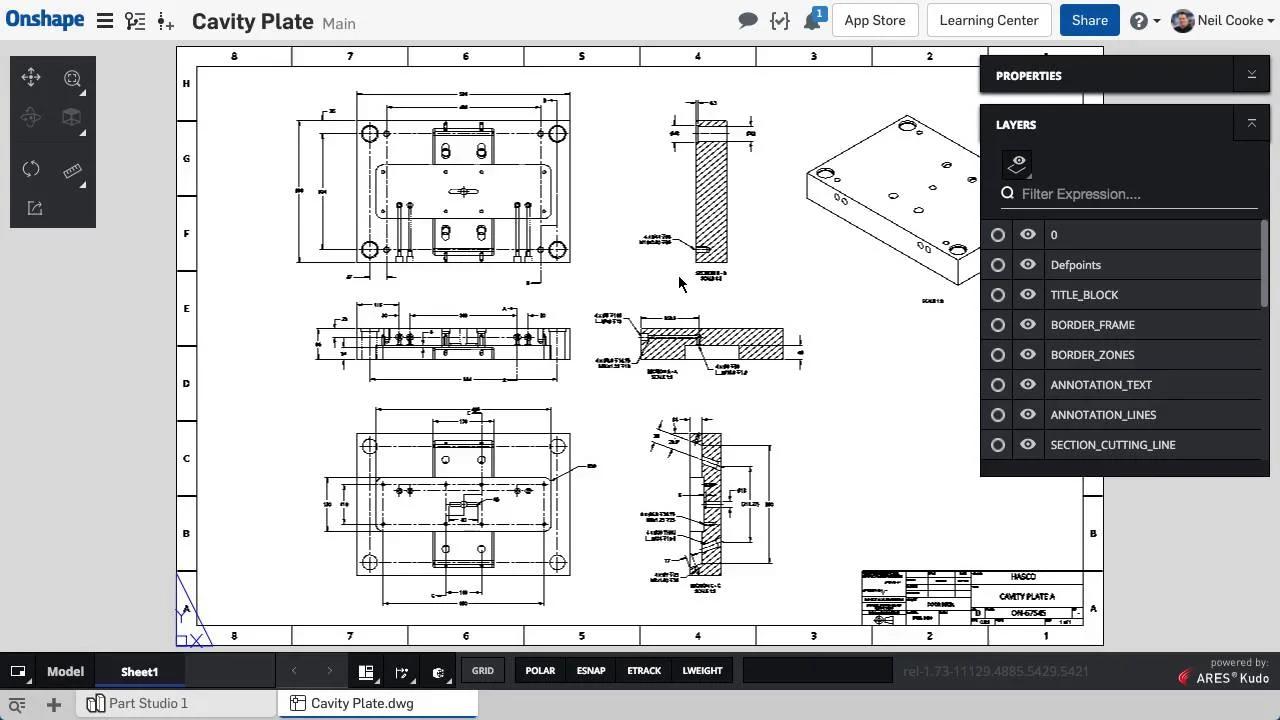
Task: Click the Zoom to fit icon
Action: pyautogui.click(x=72, y=78)
